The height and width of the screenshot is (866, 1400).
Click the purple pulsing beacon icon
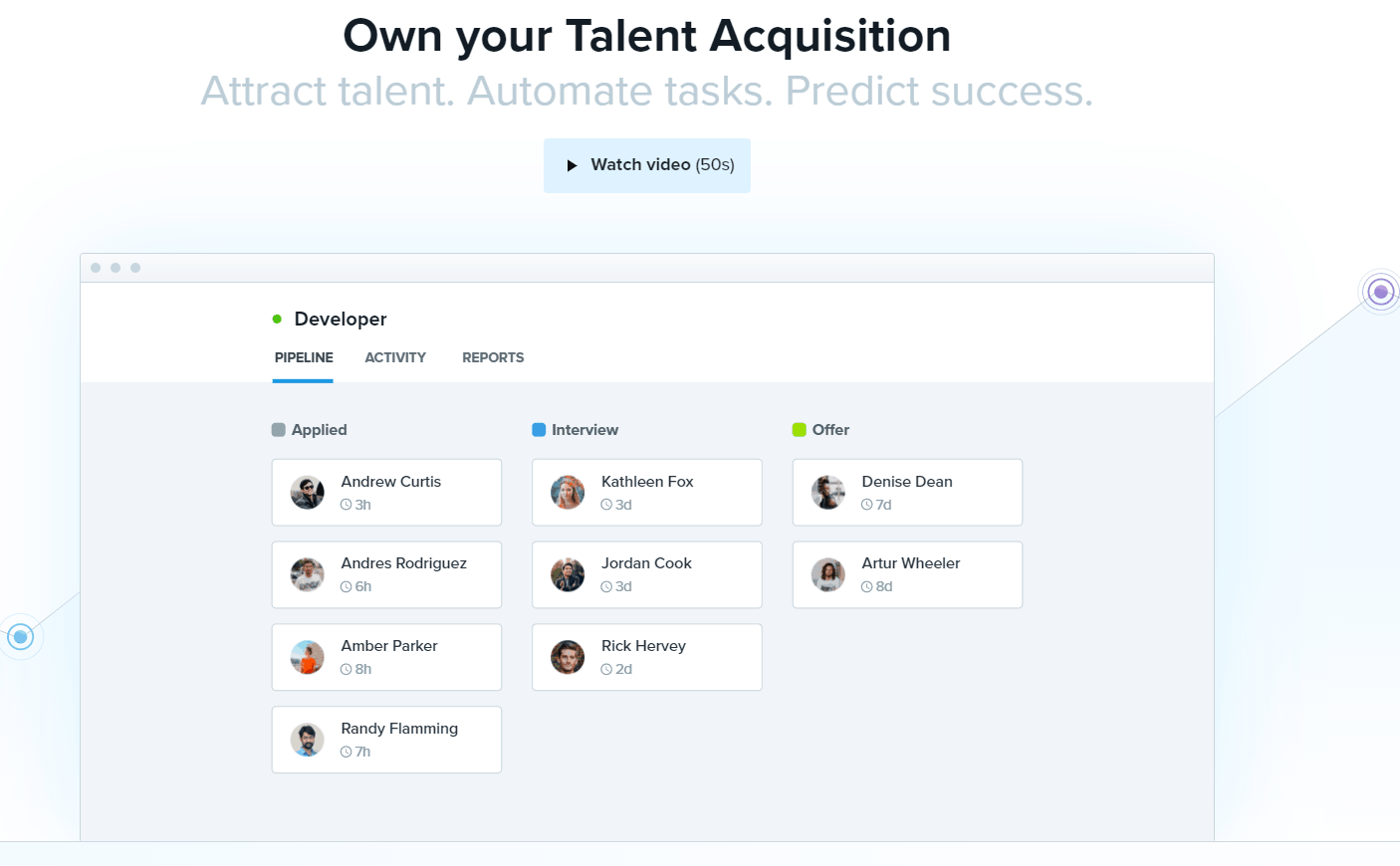pyautogui.click(x=1380, y=292)
